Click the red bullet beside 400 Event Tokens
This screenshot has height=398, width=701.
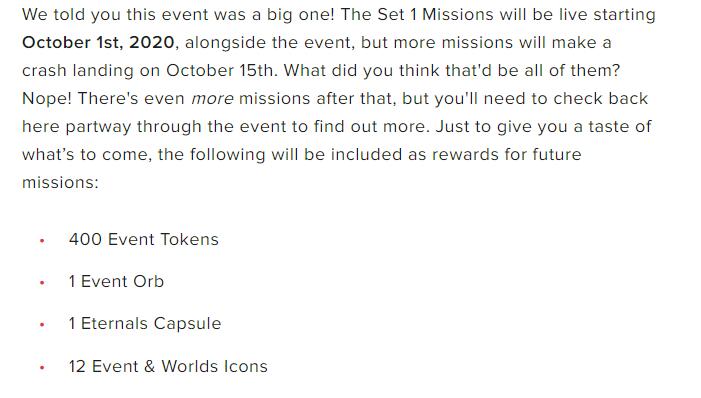[42, 241]
